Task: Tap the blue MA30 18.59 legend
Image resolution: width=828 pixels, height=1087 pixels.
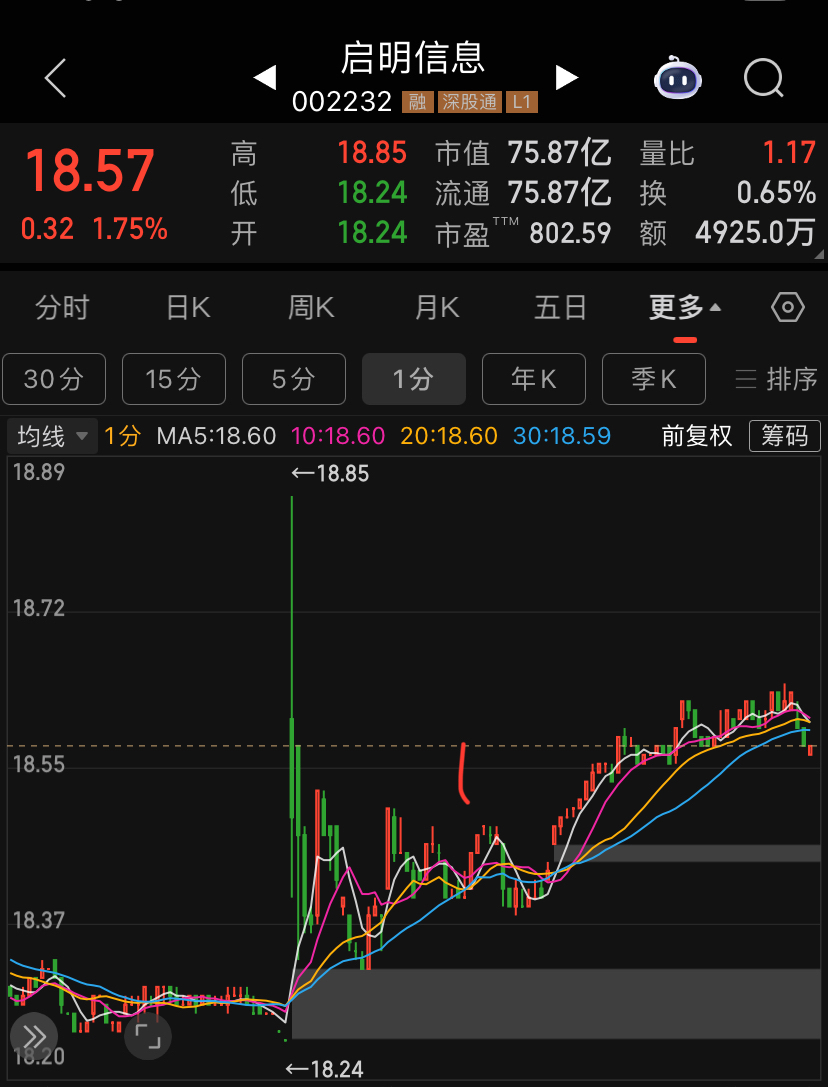Action: (x=562, y=436)
